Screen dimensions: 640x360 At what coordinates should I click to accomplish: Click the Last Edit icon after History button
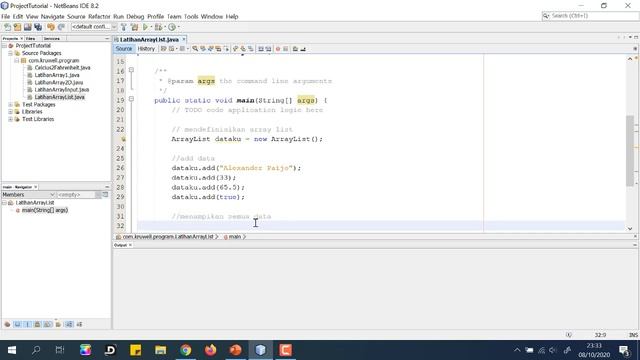point(164,49)
